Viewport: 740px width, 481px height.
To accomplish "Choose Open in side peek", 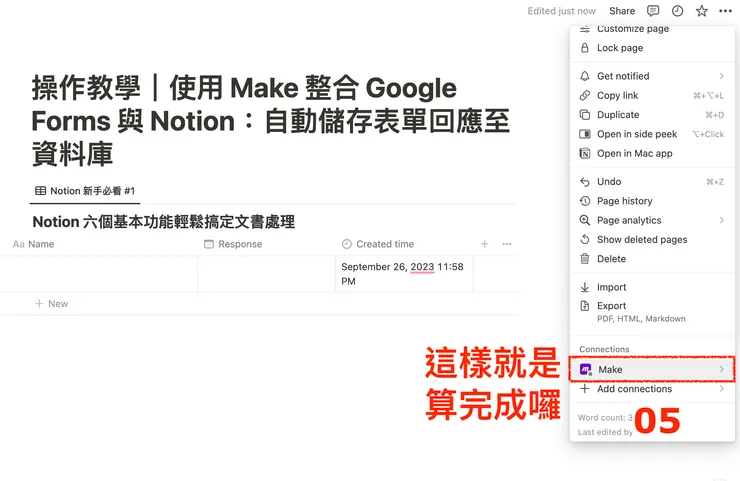I will (x=652, y=134).
